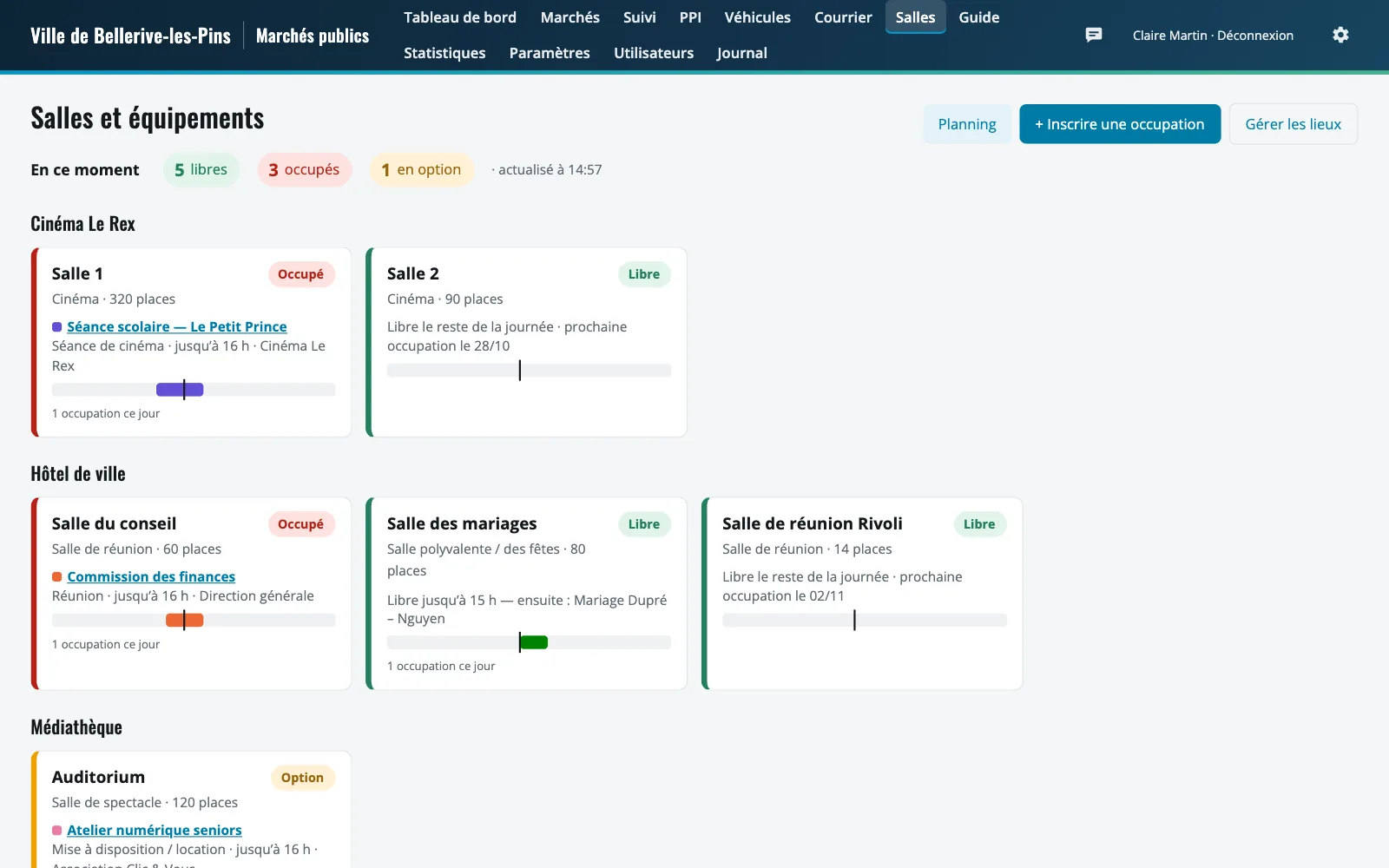Open Tableau de bord menu
The width and height of the screenshot is (1389, 868).
(460, 17)
